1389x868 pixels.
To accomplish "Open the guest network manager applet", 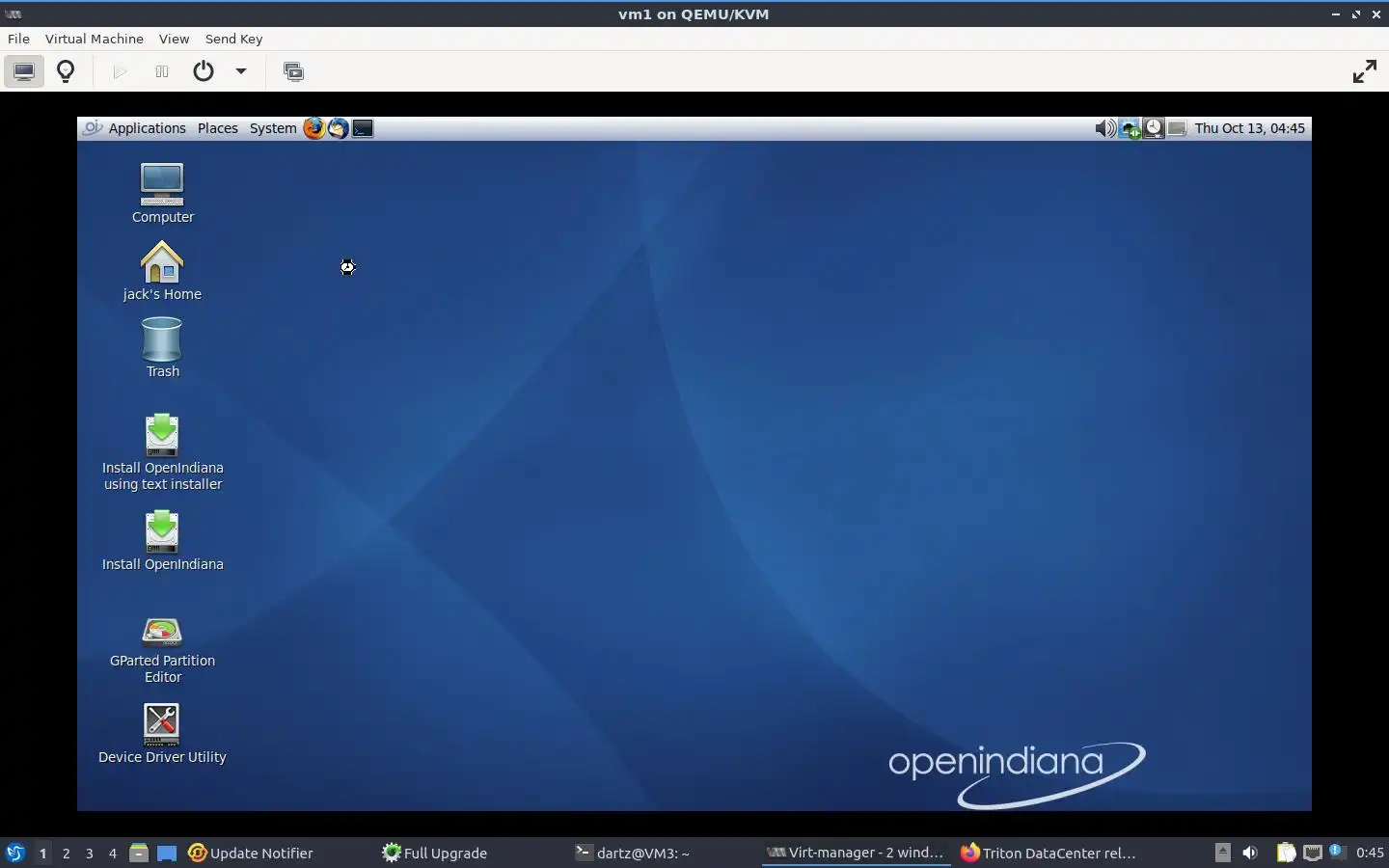I will pyautogui.click(x=1130, y=128).
